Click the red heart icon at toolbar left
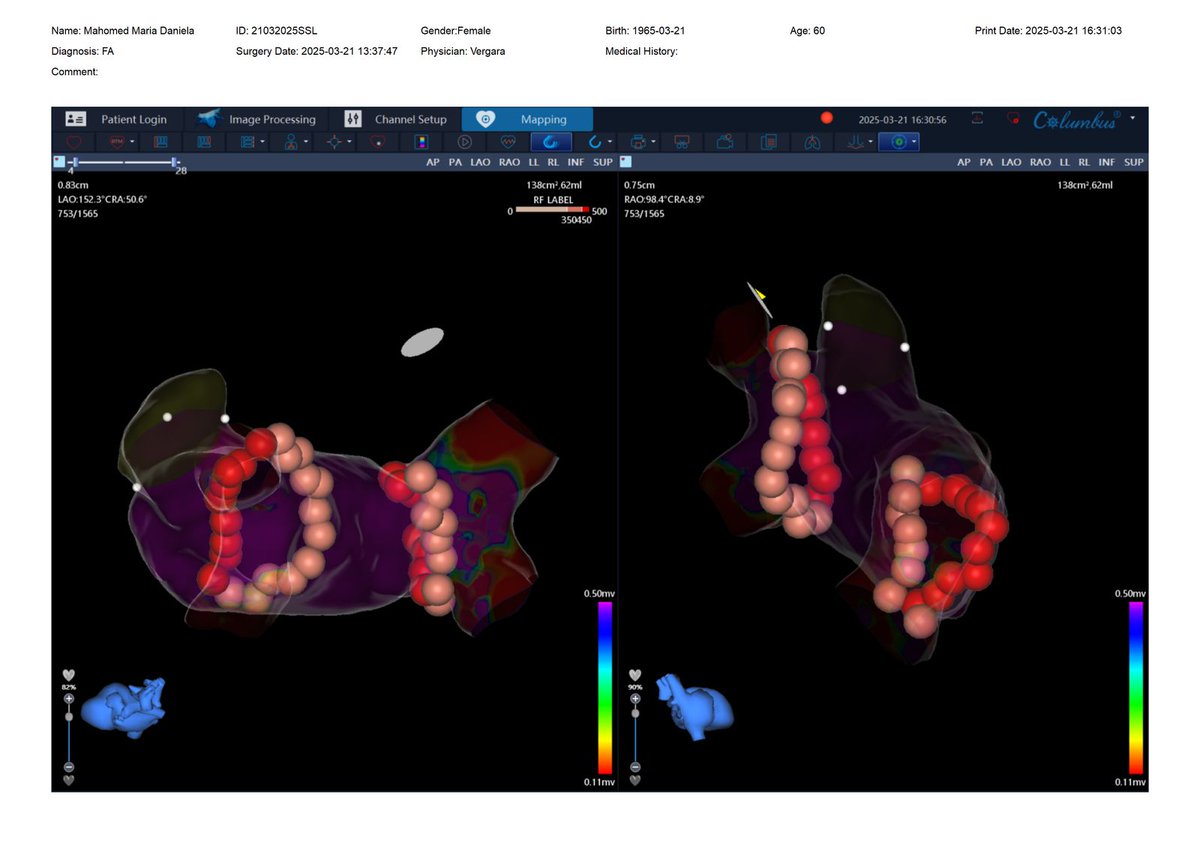Viewport: 1200px width, 848px height. tap(74, 142)
